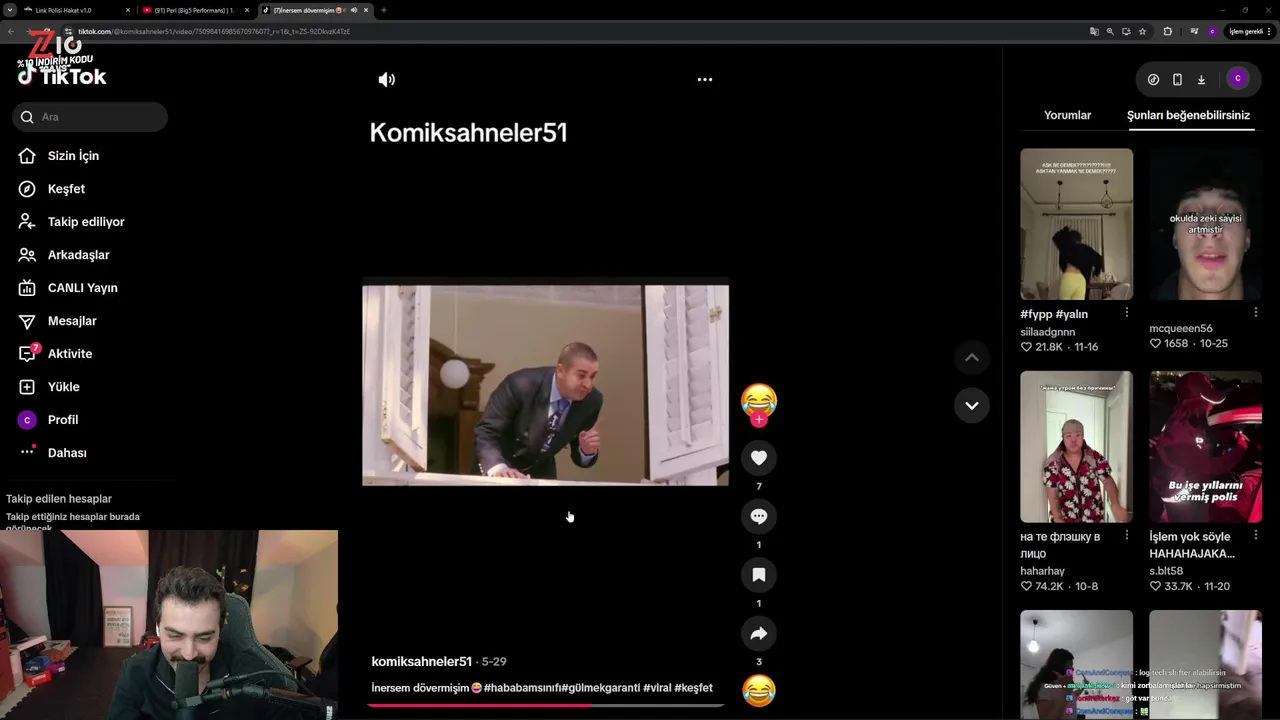Image resolution: width=1280 pixels, height=720 pixels.
Task: Open Bu işe yıllarını vermiş polis thumbnail
Action: [1205, 446]
